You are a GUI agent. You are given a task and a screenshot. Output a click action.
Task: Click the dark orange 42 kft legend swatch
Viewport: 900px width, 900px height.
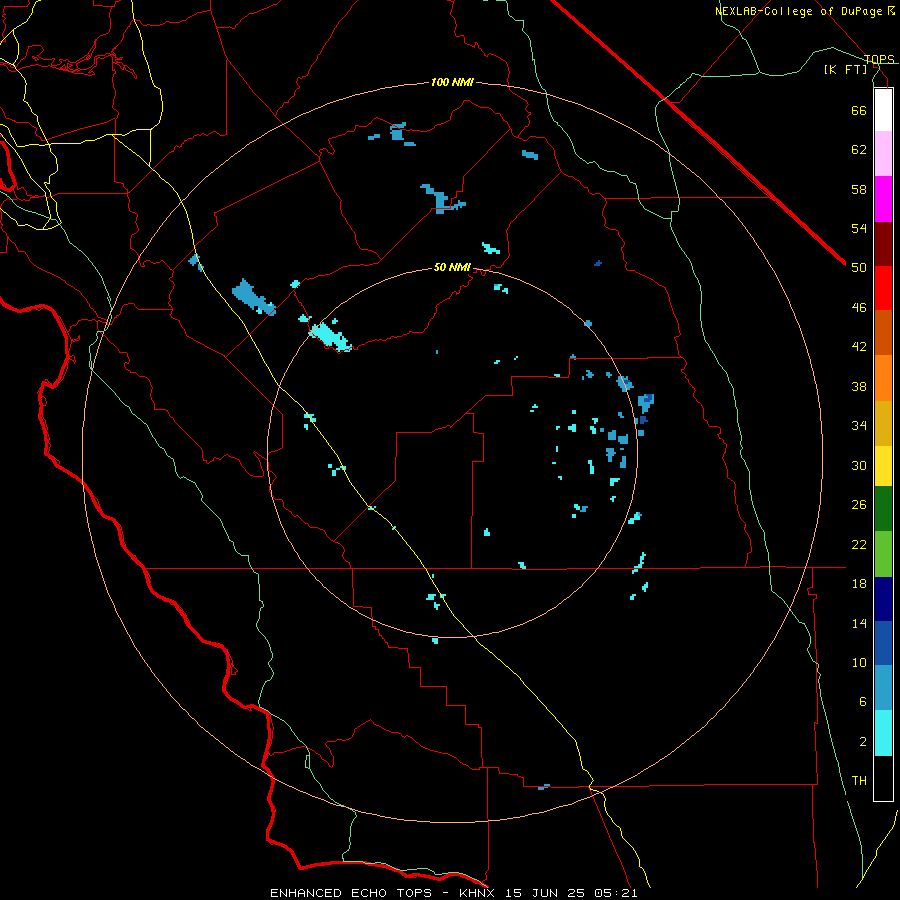(x=883, y=332)
